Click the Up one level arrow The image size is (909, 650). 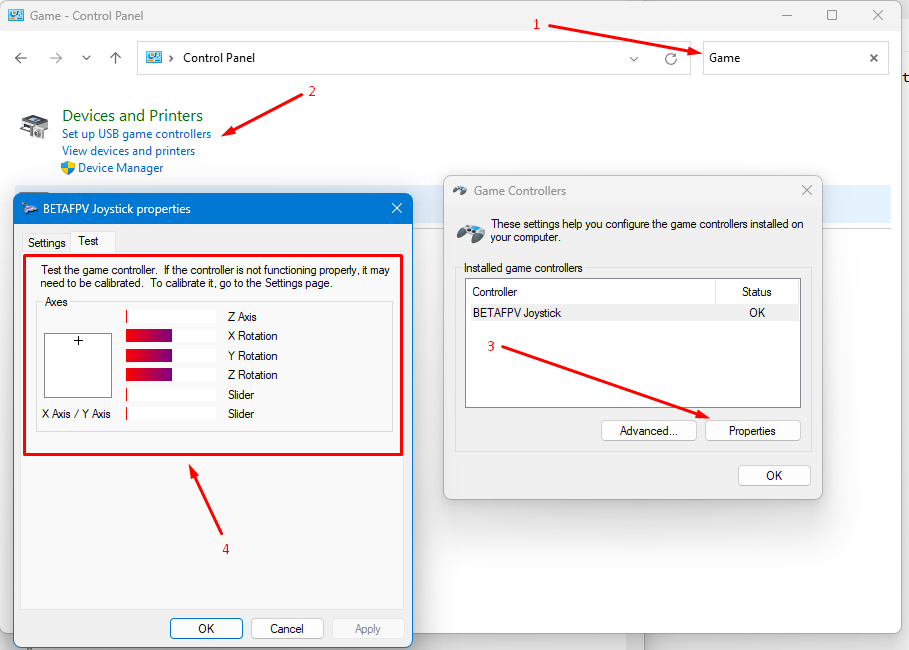[116, 58]
